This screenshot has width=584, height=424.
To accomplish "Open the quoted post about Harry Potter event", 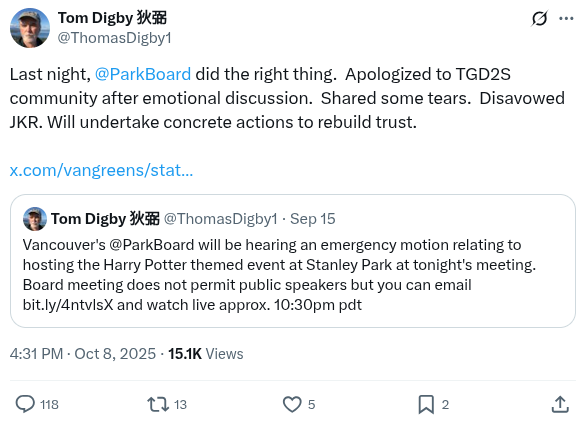I will point(293,261).
